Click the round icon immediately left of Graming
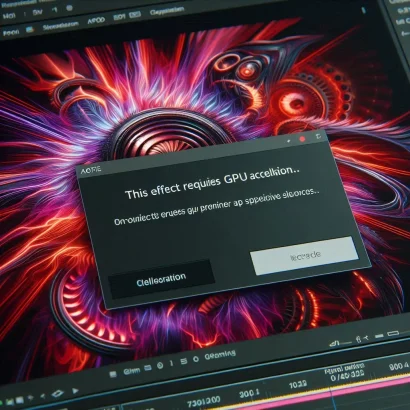410x410 pixels. [196, 359]
